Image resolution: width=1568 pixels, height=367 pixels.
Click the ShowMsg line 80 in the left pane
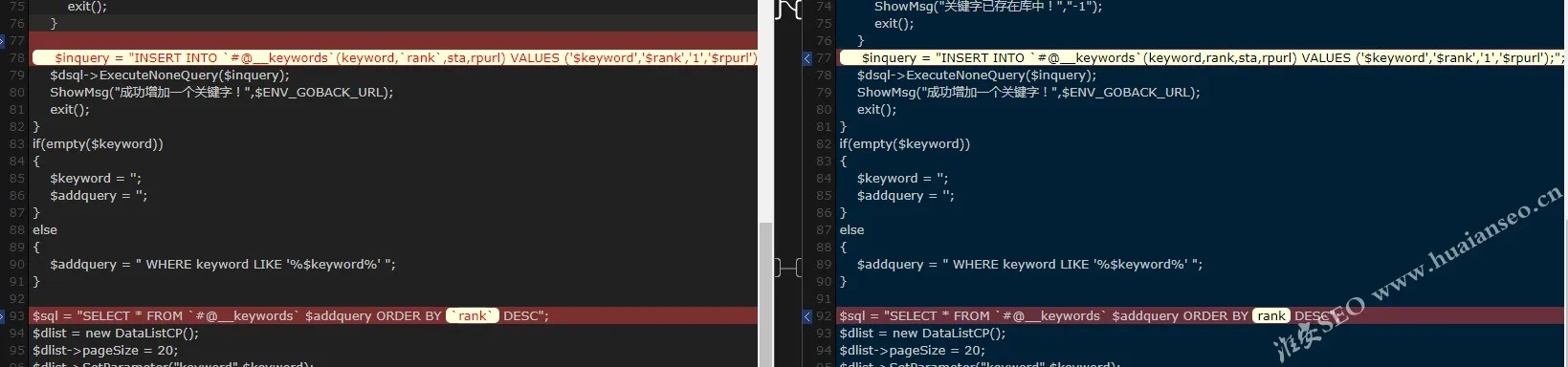(222, 93)
